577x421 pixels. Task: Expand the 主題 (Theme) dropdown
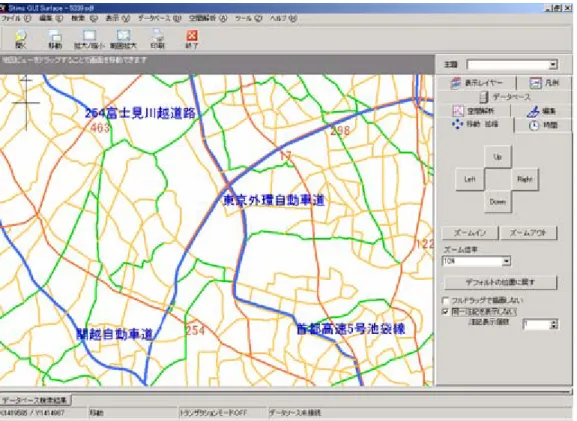[x=553, y=65]
